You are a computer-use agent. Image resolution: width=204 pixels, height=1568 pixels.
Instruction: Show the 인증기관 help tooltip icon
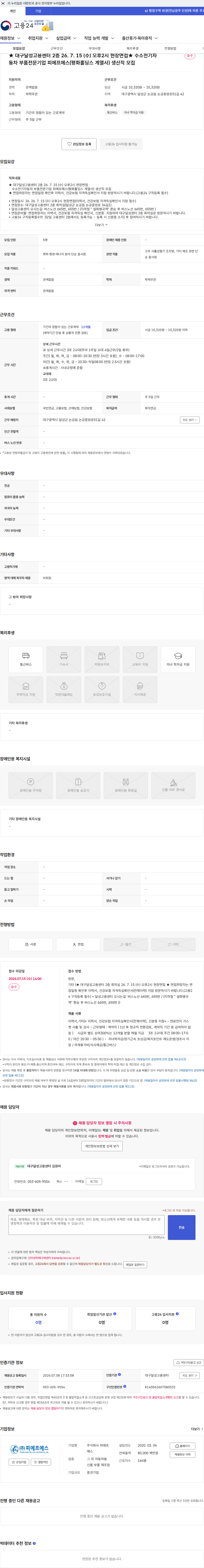(x=119, y=1374)
